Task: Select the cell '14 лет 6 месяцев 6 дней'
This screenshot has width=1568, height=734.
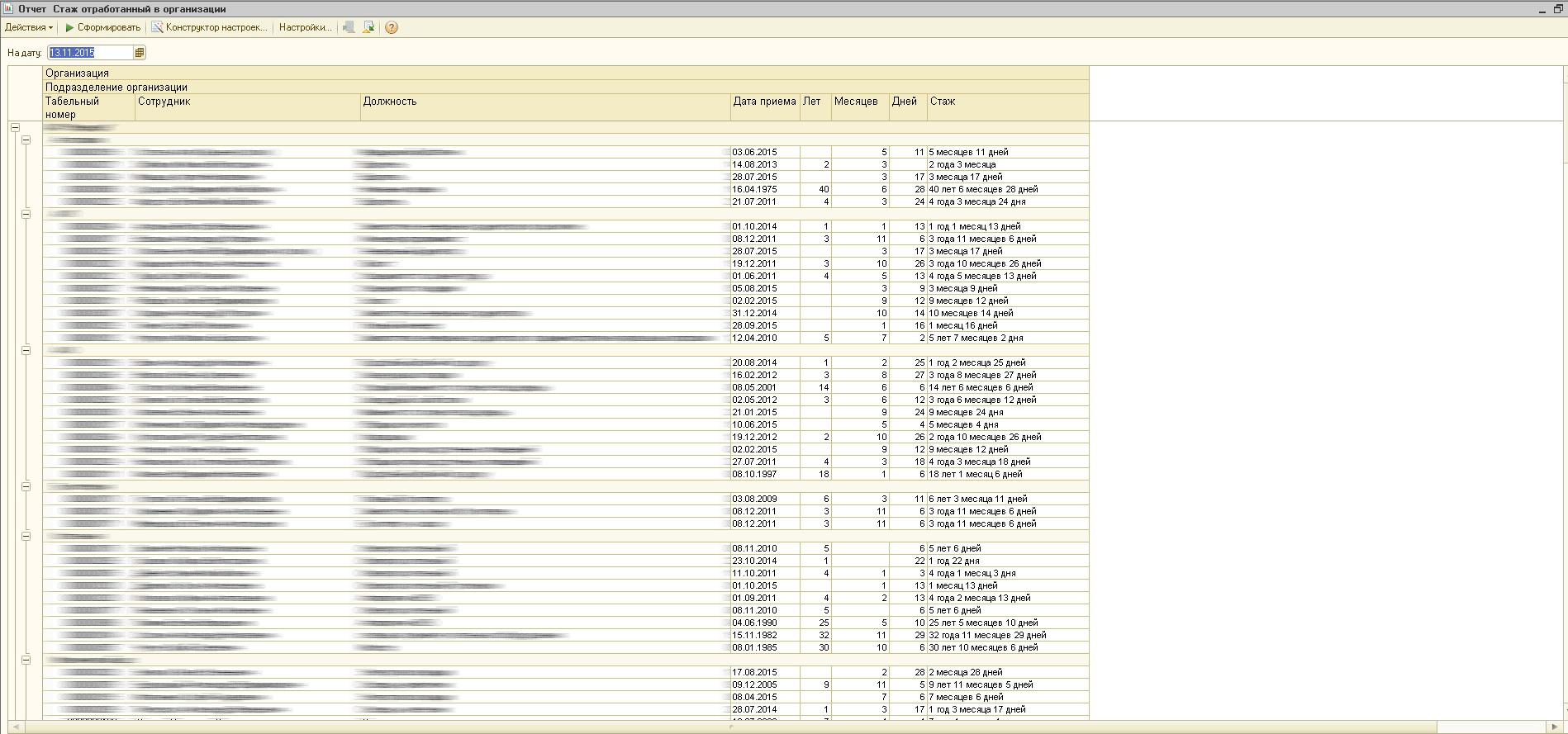Action: (1008, 388)
